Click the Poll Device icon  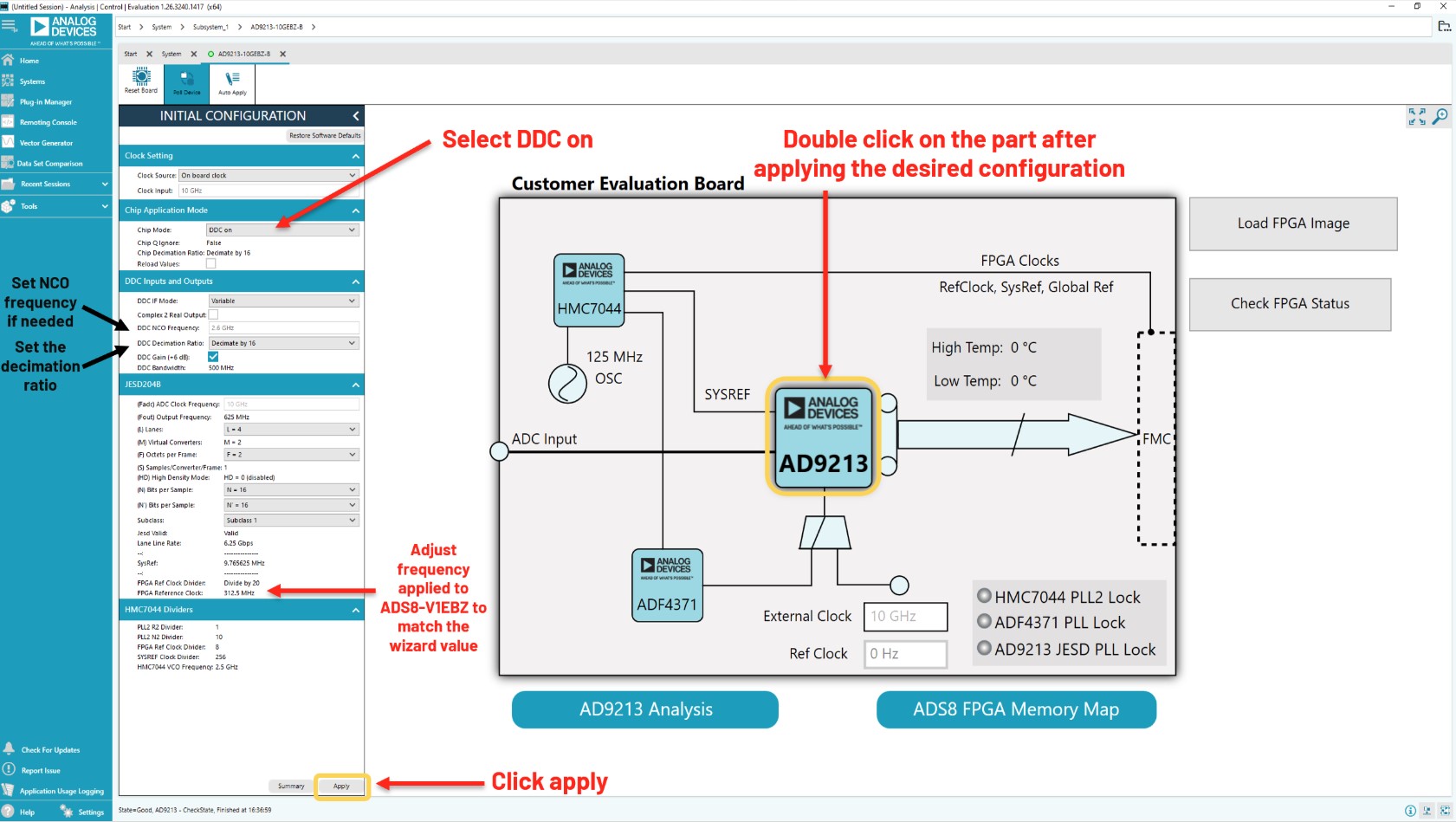coord(185,82)
